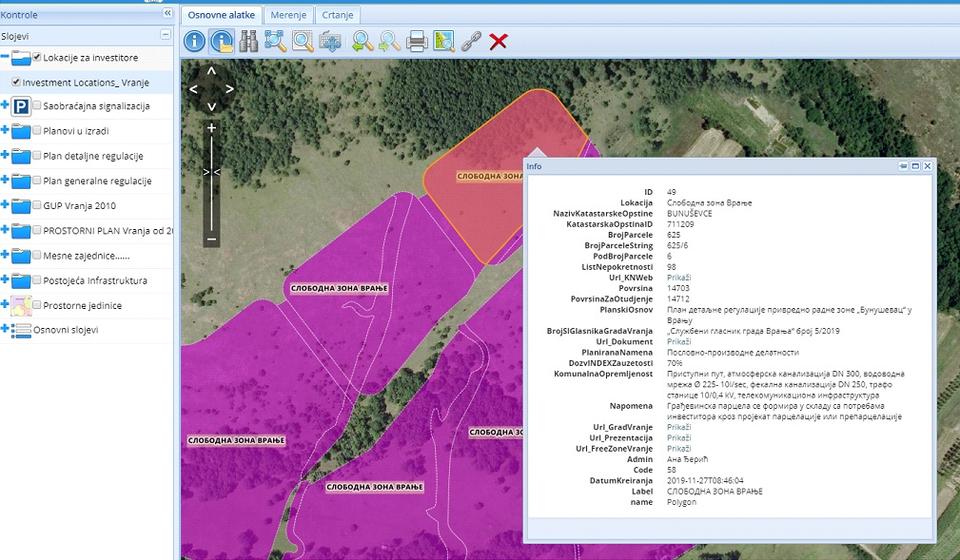960x560 pixels.
Task: Pan the map up with arrow
Action: 211,72
